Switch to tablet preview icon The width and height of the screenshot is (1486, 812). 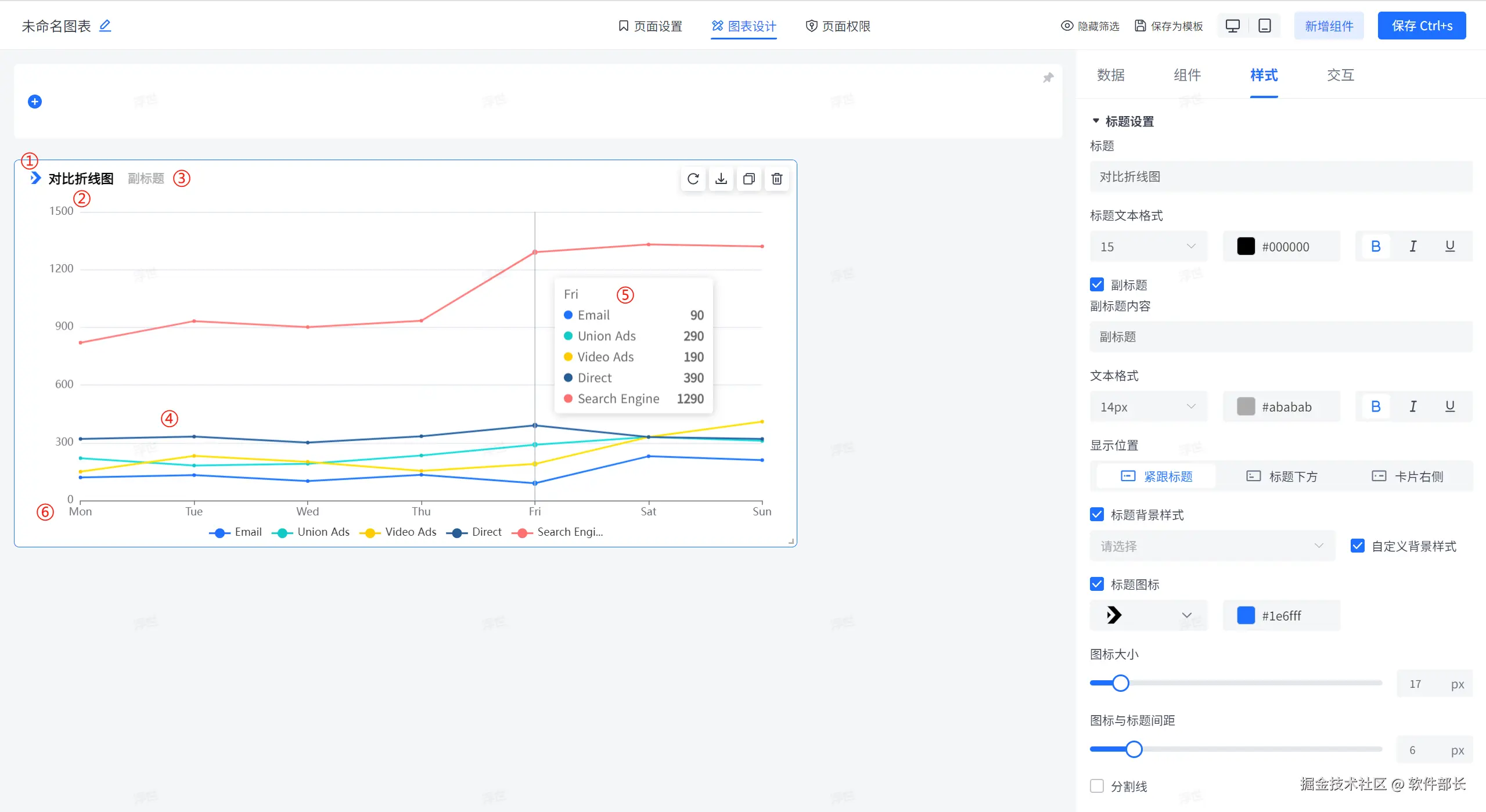pos(1264,26)
